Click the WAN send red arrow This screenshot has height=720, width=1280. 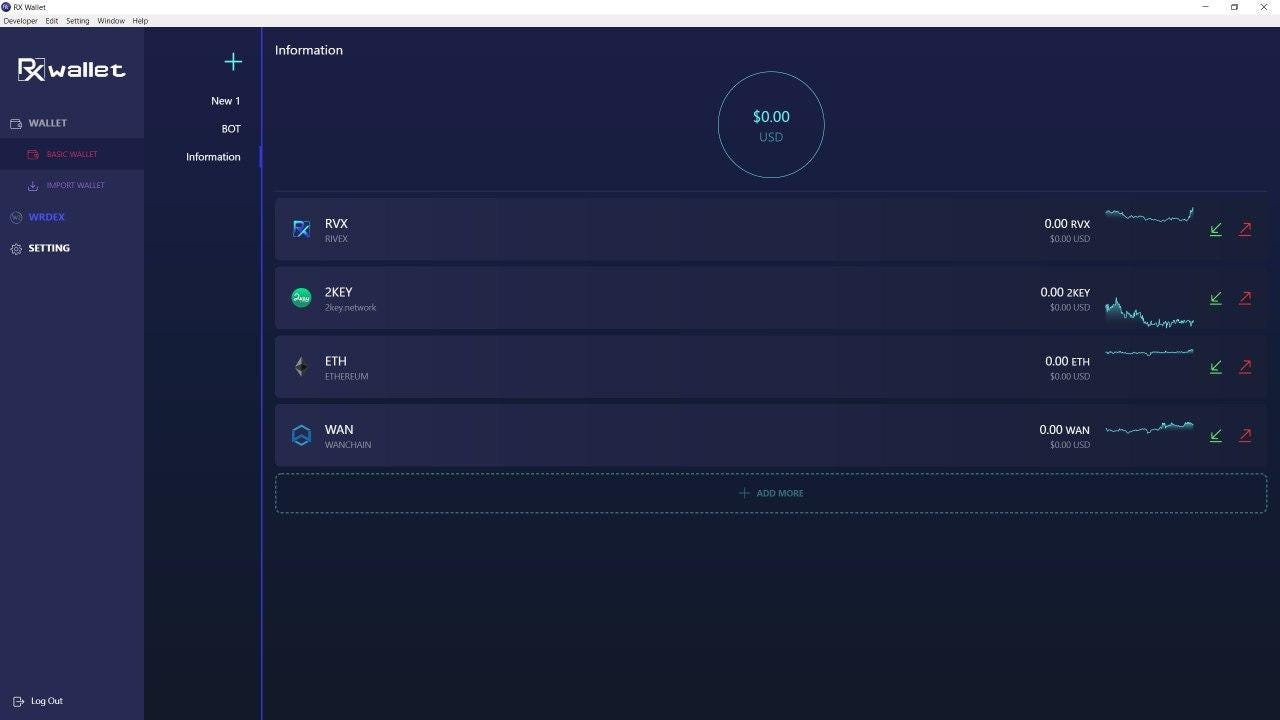(1245, 435)
